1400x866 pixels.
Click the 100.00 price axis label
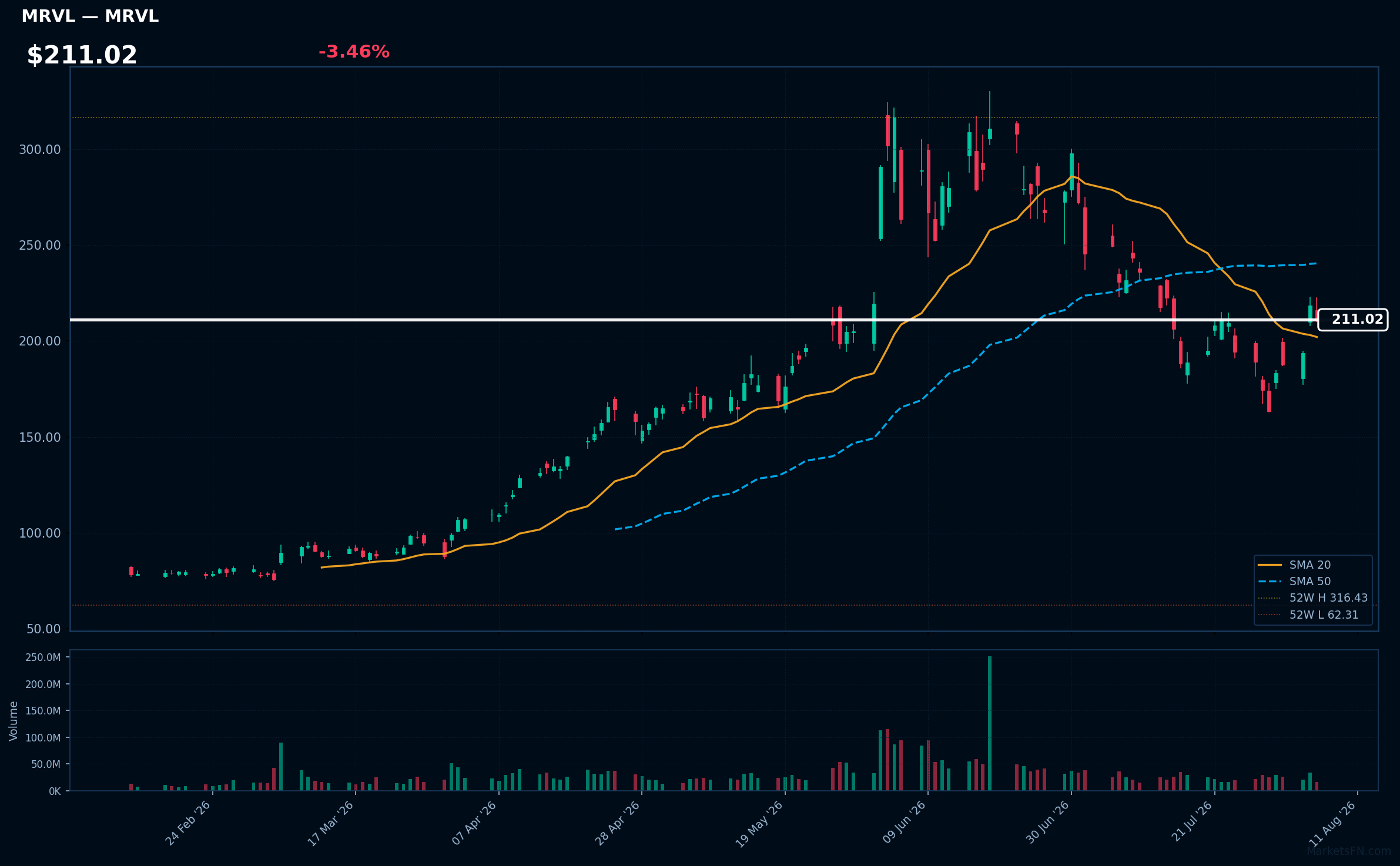click(x=40, y=533)
